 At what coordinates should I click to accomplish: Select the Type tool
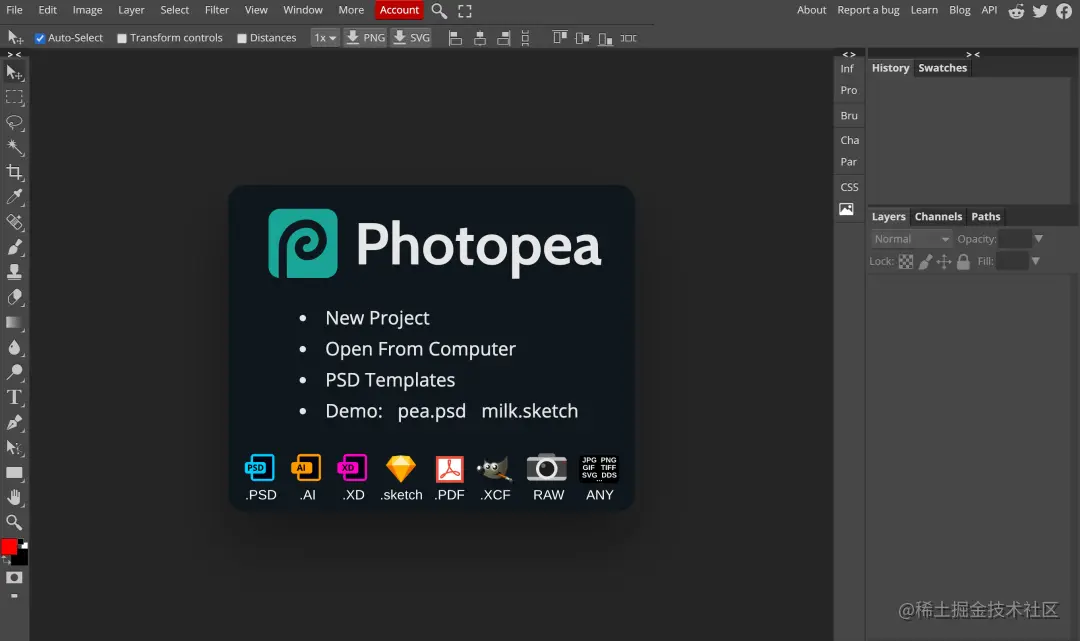14,397
